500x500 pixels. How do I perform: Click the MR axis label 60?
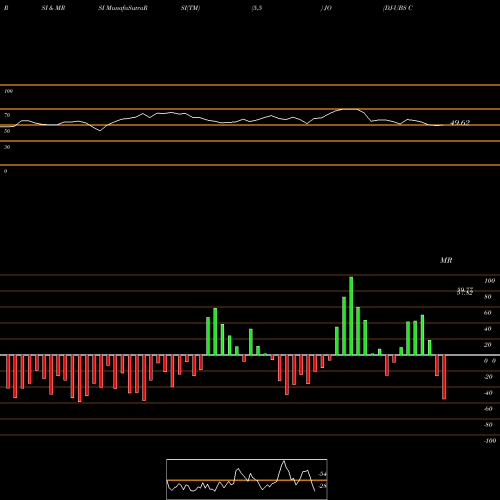[x=488, y=313]
